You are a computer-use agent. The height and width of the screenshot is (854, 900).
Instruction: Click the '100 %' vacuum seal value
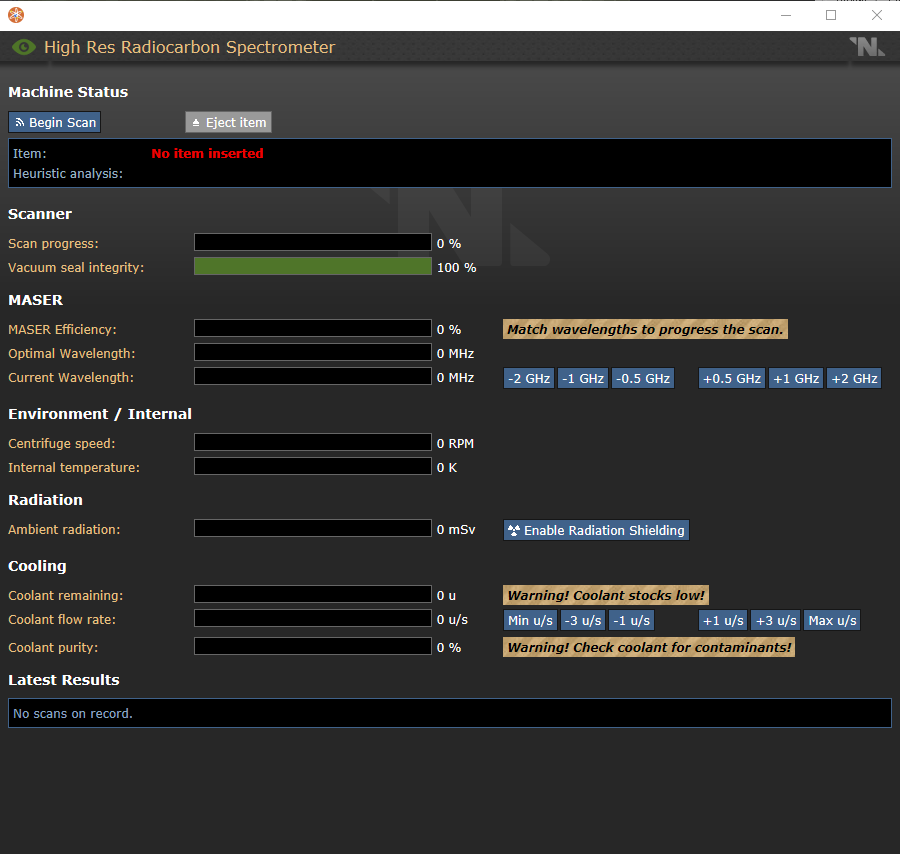[x=456, y=267]
